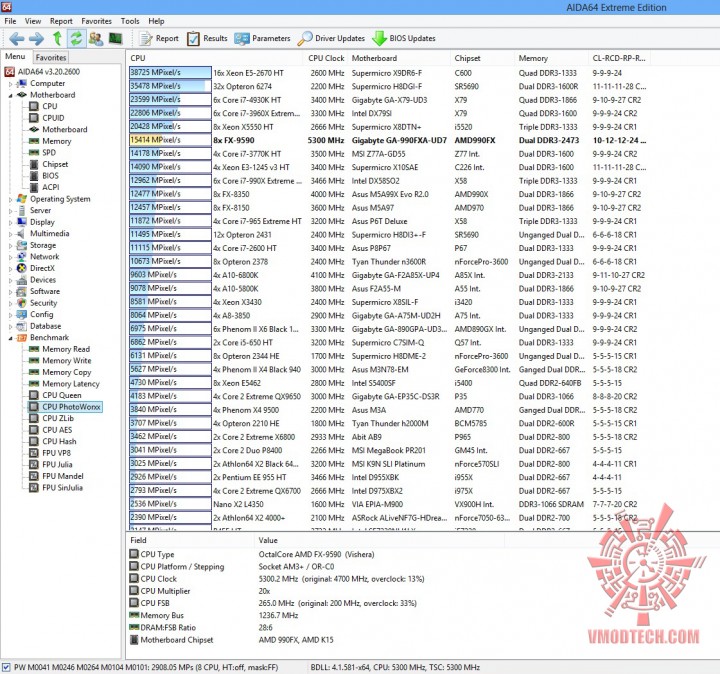Open the Results toolbar button
This screenshot has height=674, width=720.
click(x=207, y=39)
